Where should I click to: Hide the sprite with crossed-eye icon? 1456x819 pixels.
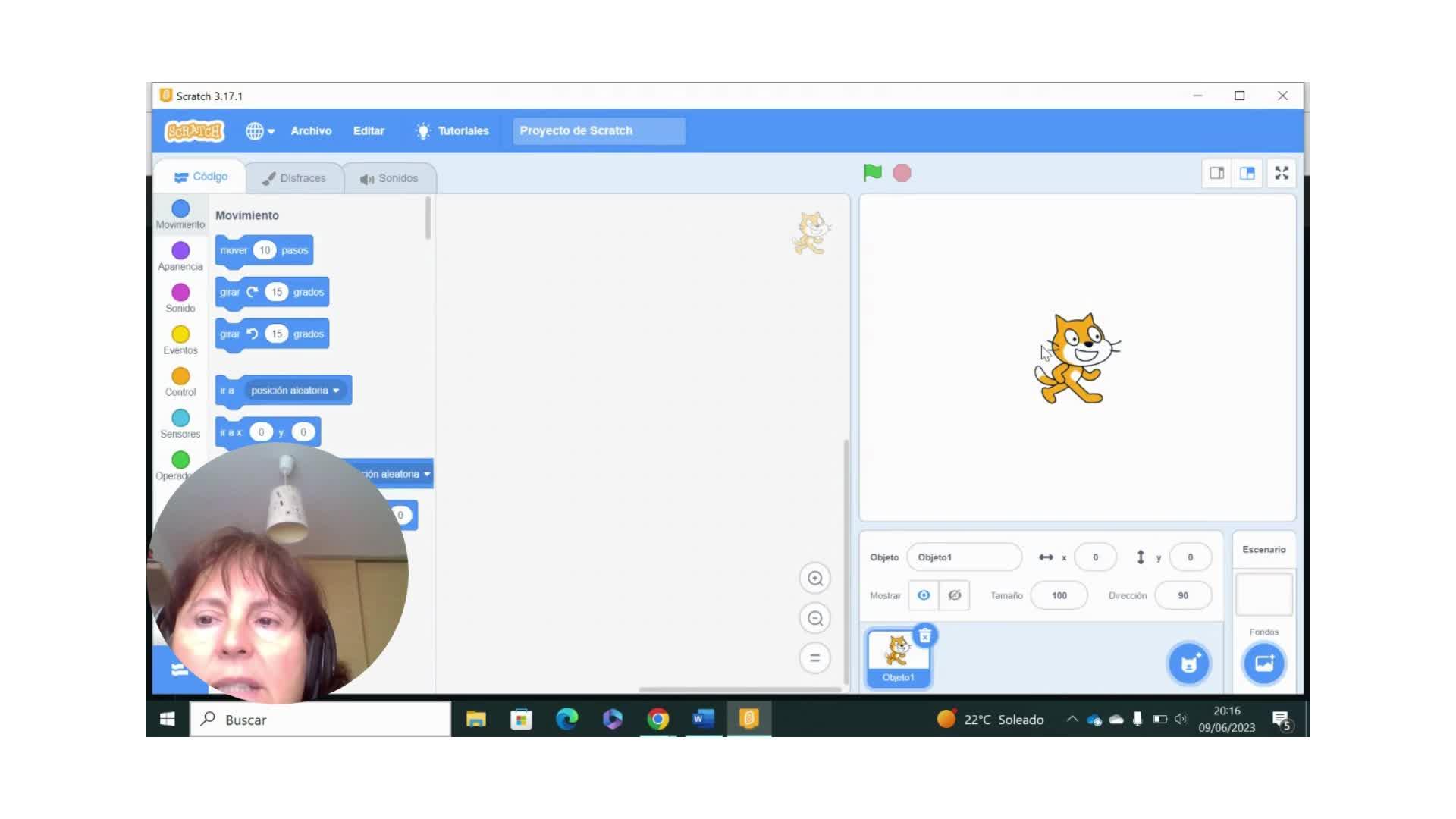(955, 595)
